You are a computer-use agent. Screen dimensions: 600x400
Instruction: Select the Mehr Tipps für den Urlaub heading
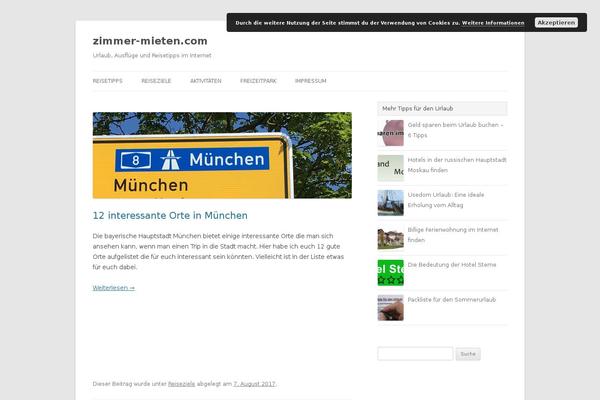pos(417,109)
